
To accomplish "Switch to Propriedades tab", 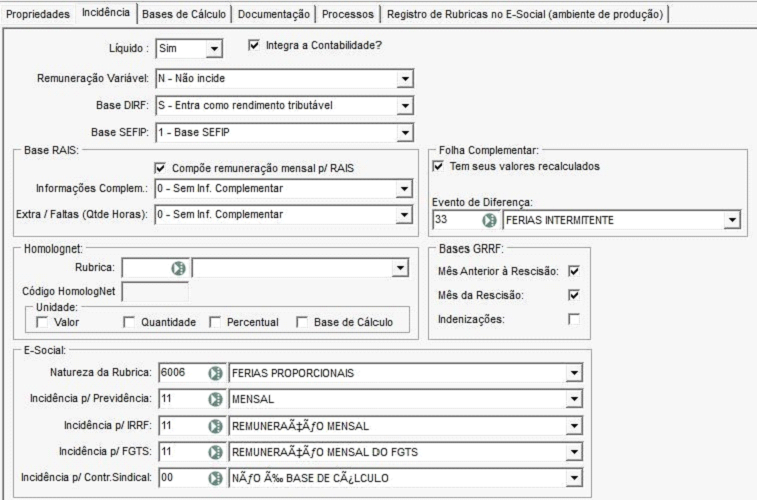I will coord(38,14).
